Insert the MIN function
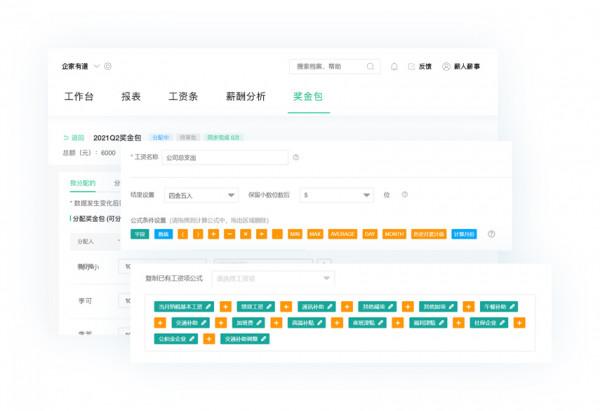Viewport: 600px width, 411px height. point(295,234)
